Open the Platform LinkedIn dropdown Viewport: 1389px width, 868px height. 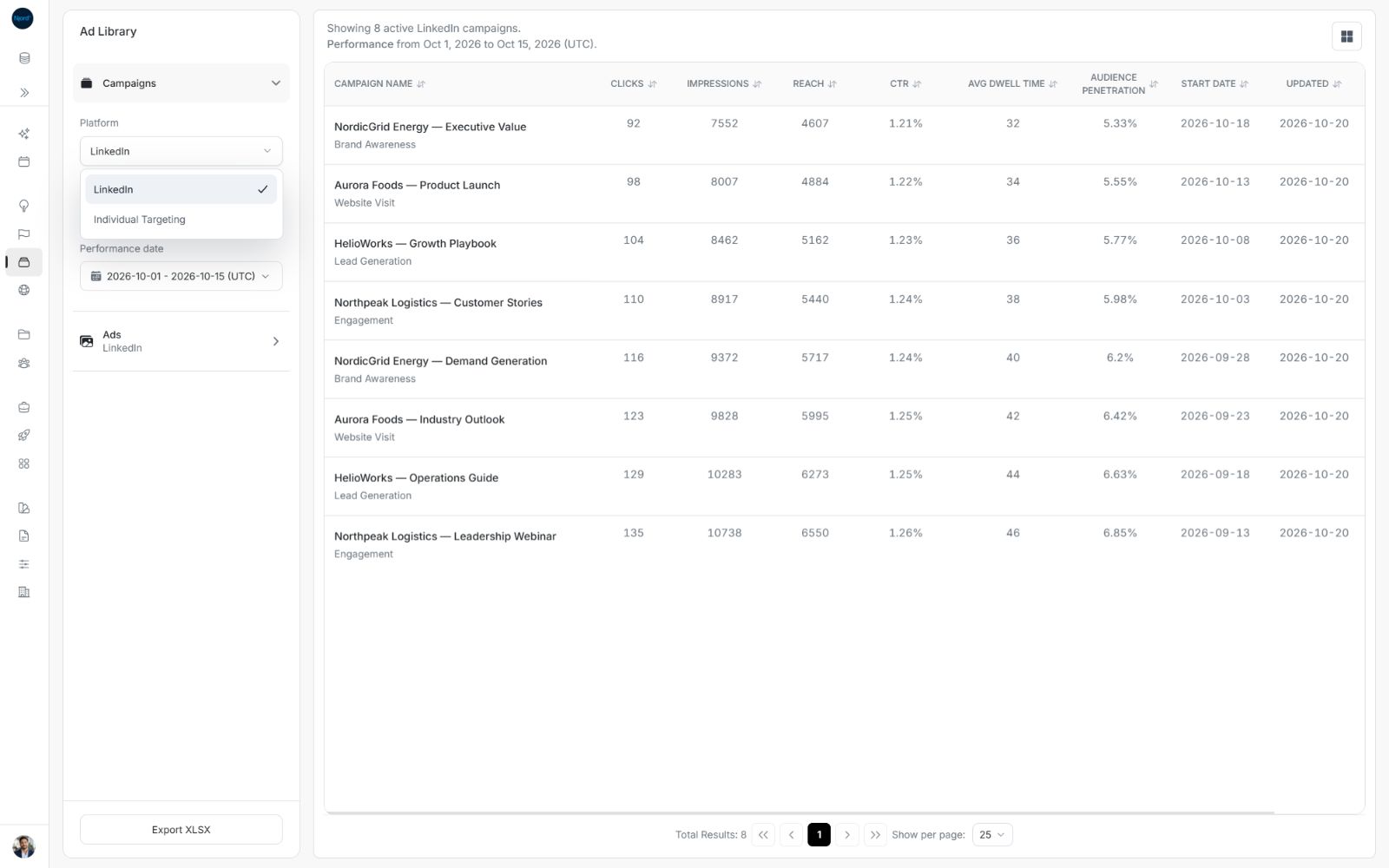pos(181,151)
